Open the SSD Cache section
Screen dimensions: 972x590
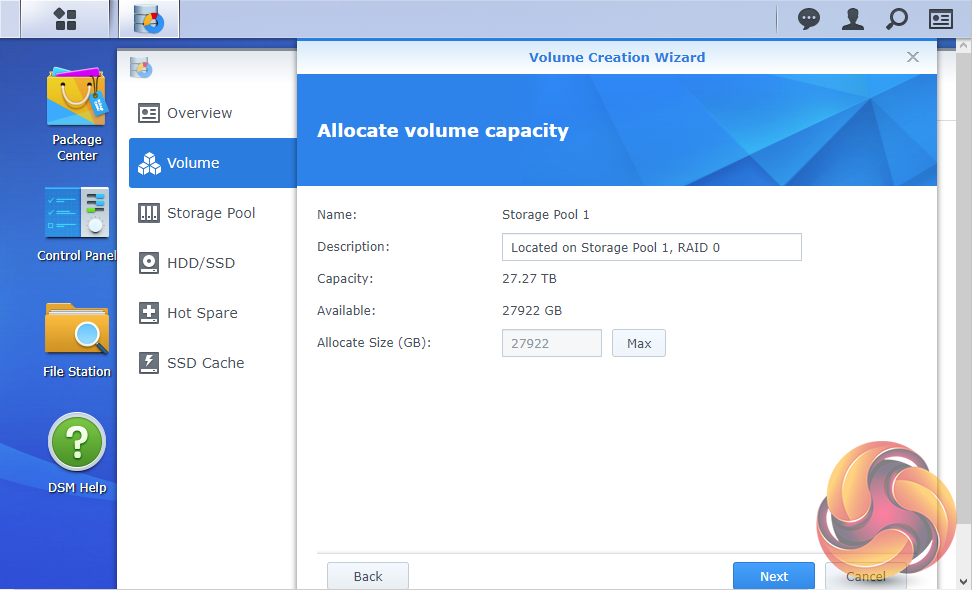pyautogui.click(x=205, y=363)
